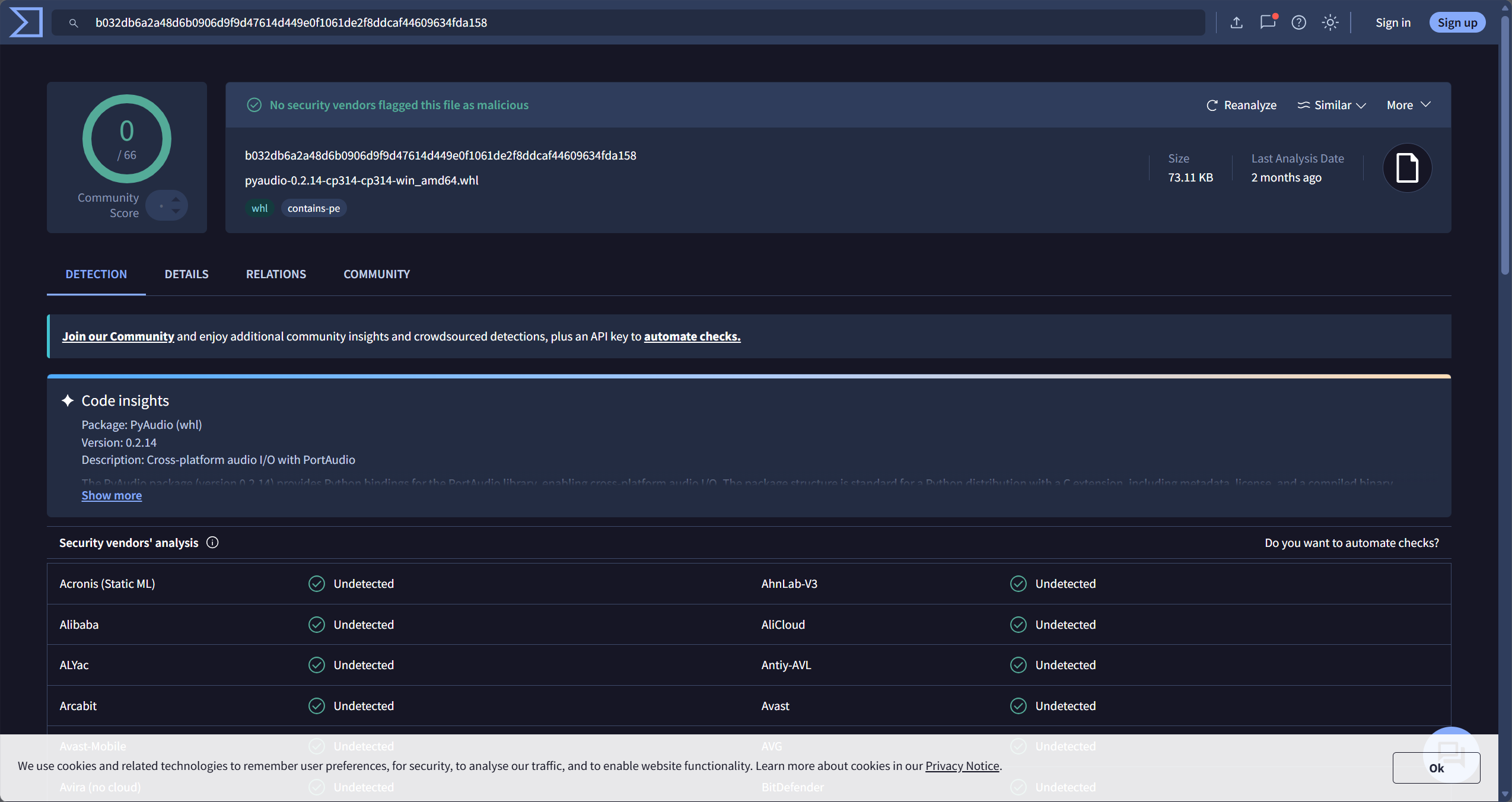Vote community score up
The width and height of the screenshot is (1512, 802).
click(176, 199)
